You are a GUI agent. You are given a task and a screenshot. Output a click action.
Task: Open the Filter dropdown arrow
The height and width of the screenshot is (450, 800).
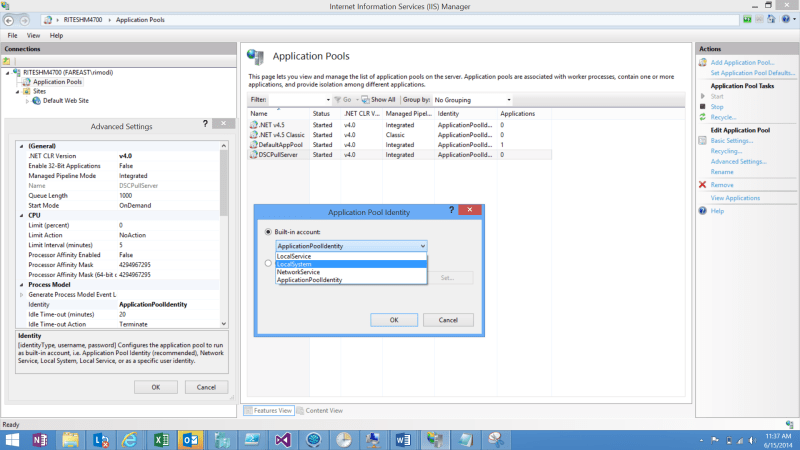coord(328,100)
